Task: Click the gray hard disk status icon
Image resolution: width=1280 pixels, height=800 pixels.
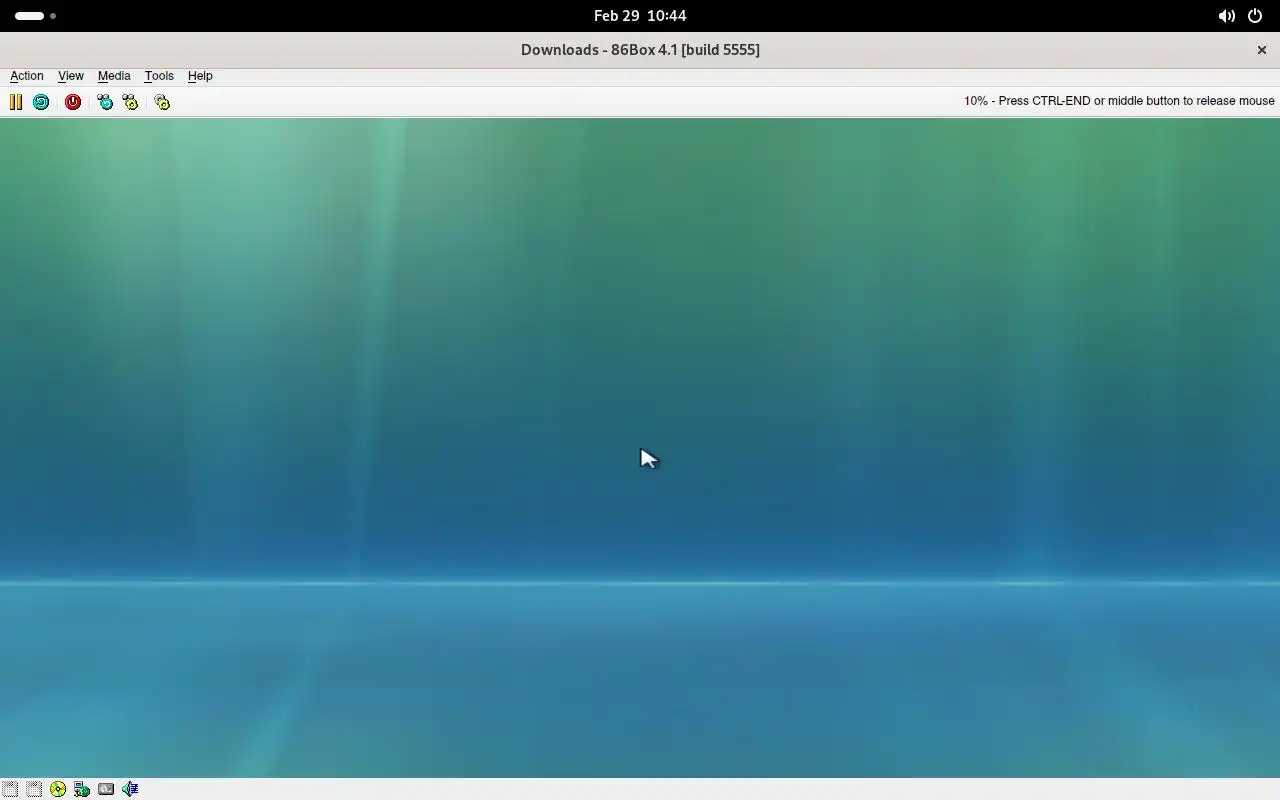Action: tap(106, 789)
